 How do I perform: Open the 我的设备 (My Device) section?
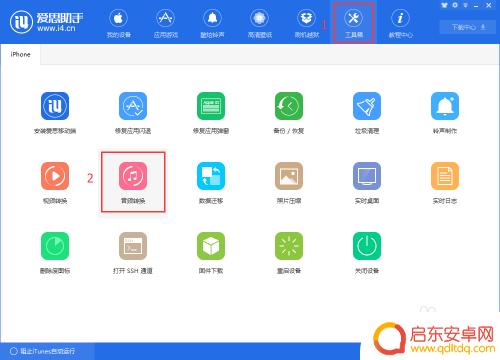point(118,24)
